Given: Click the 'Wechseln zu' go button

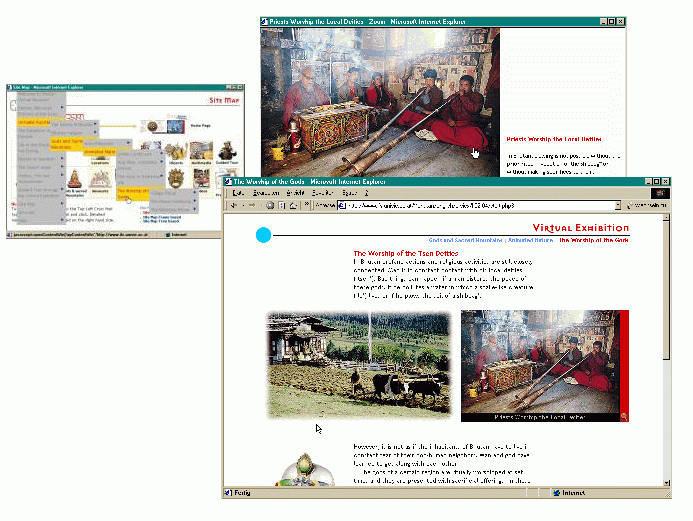Looking at the screenshot, I should [x=646, y=205].
